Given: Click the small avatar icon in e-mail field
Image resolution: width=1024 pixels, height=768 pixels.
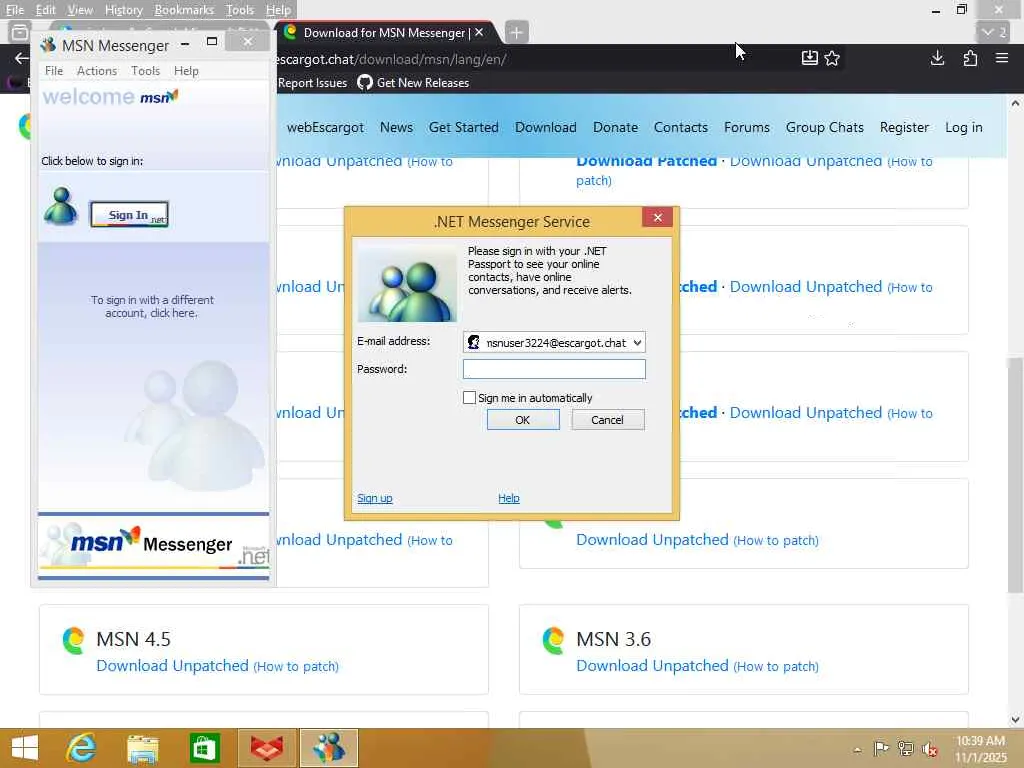Looking at the screenshot, I should point(473,343).
